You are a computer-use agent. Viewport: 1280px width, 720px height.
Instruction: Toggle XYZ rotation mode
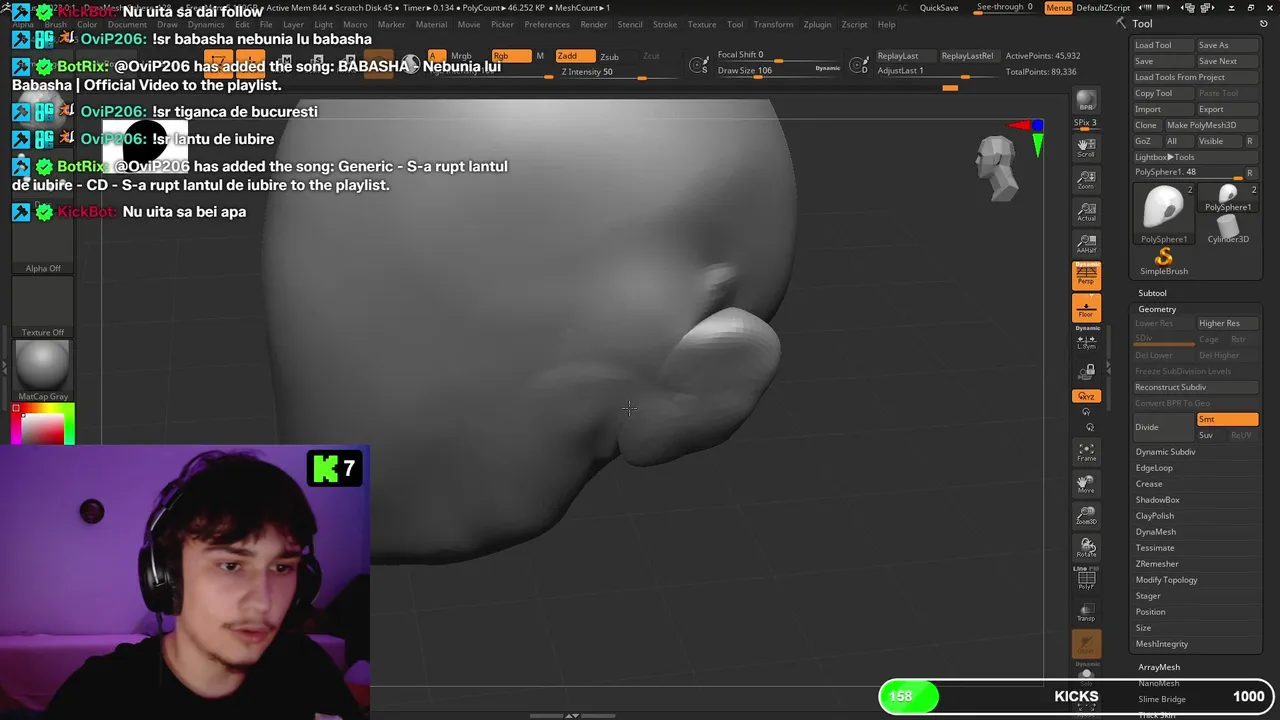(x=1086, y=396)
